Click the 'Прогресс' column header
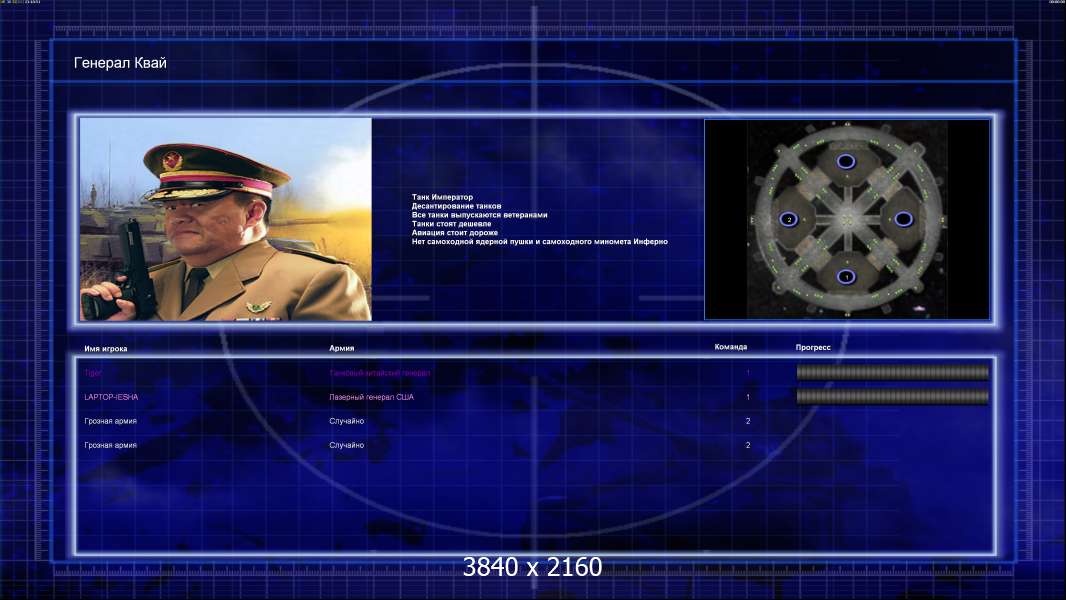1066x600 pixels. click(x=813, y=347)
